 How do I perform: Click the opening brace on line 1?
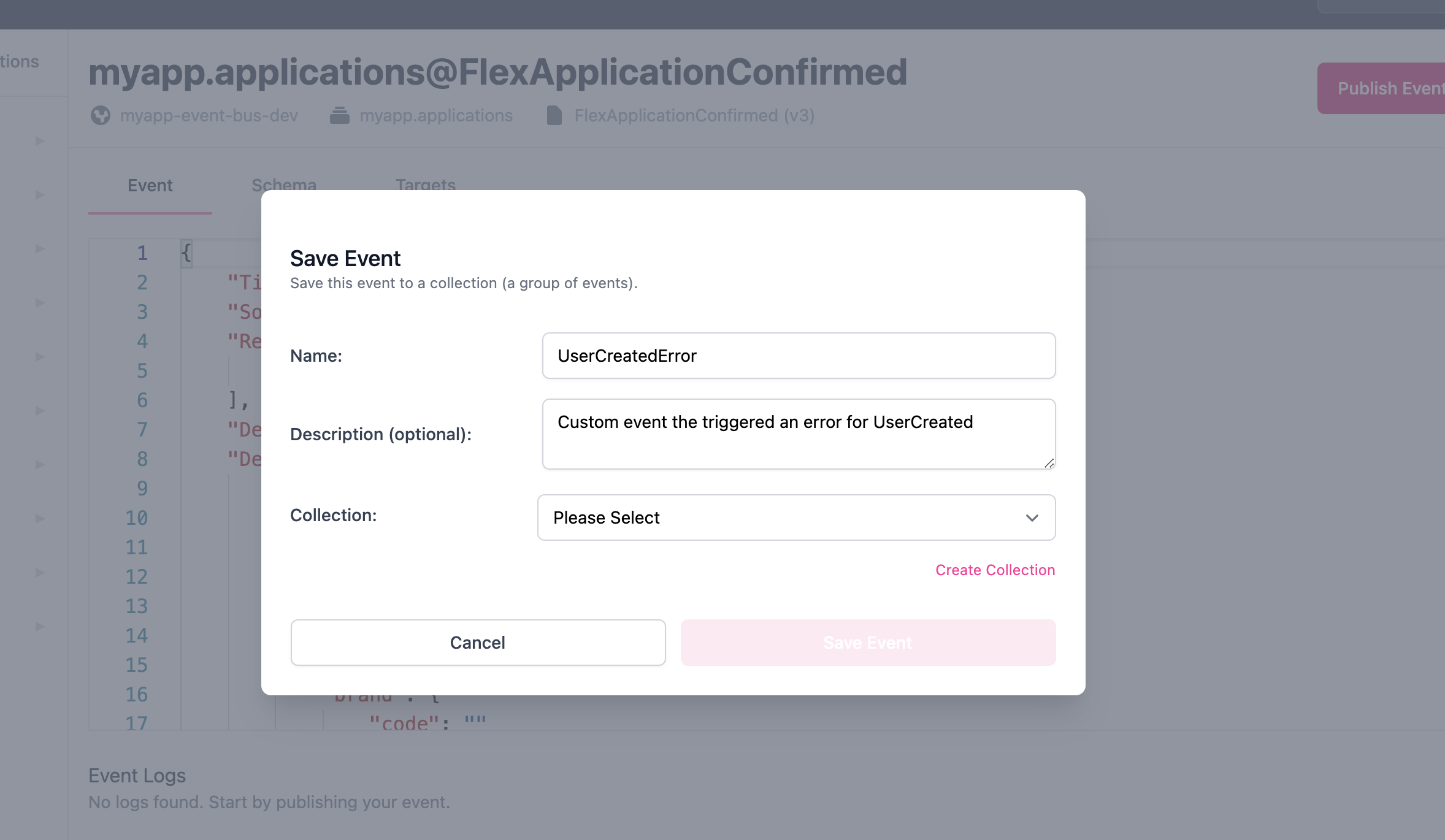point(186,253)
